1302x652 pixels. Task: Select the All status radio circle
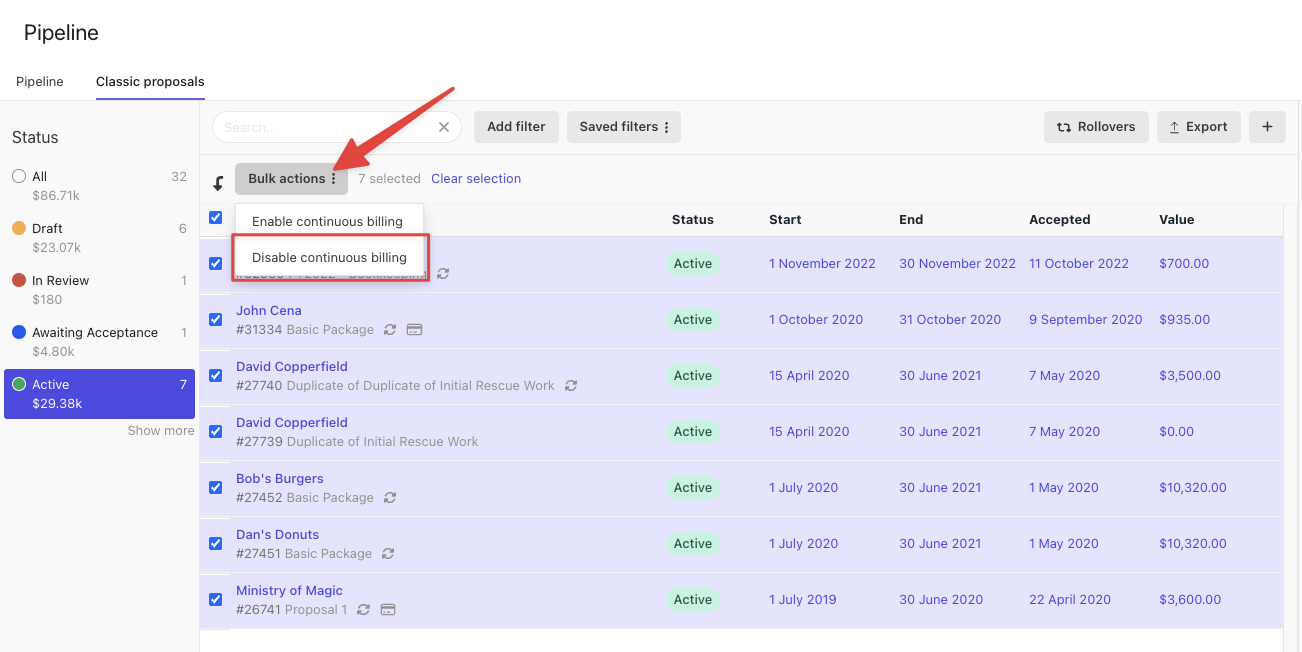[x=19, y=176]
